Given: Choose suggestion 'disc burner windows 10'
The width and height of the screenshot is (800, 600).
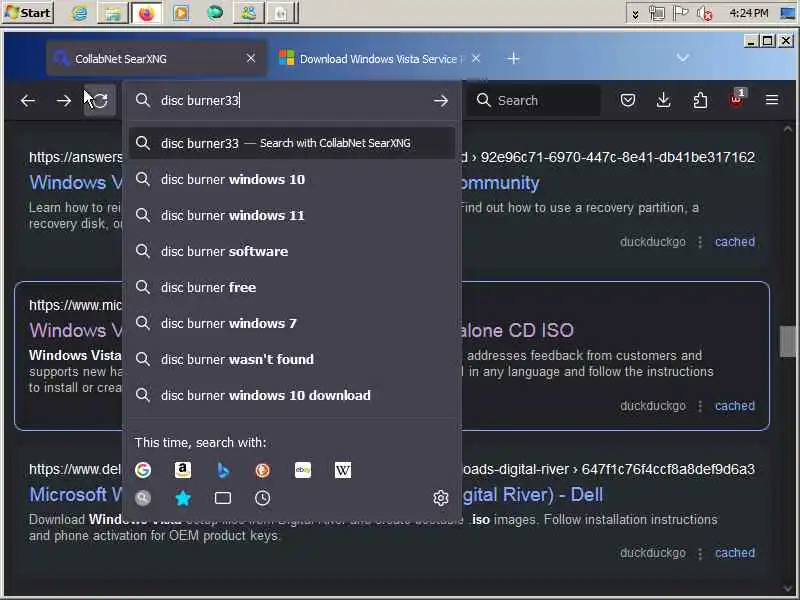Looking at the screenshot, I should pos(292,179).
